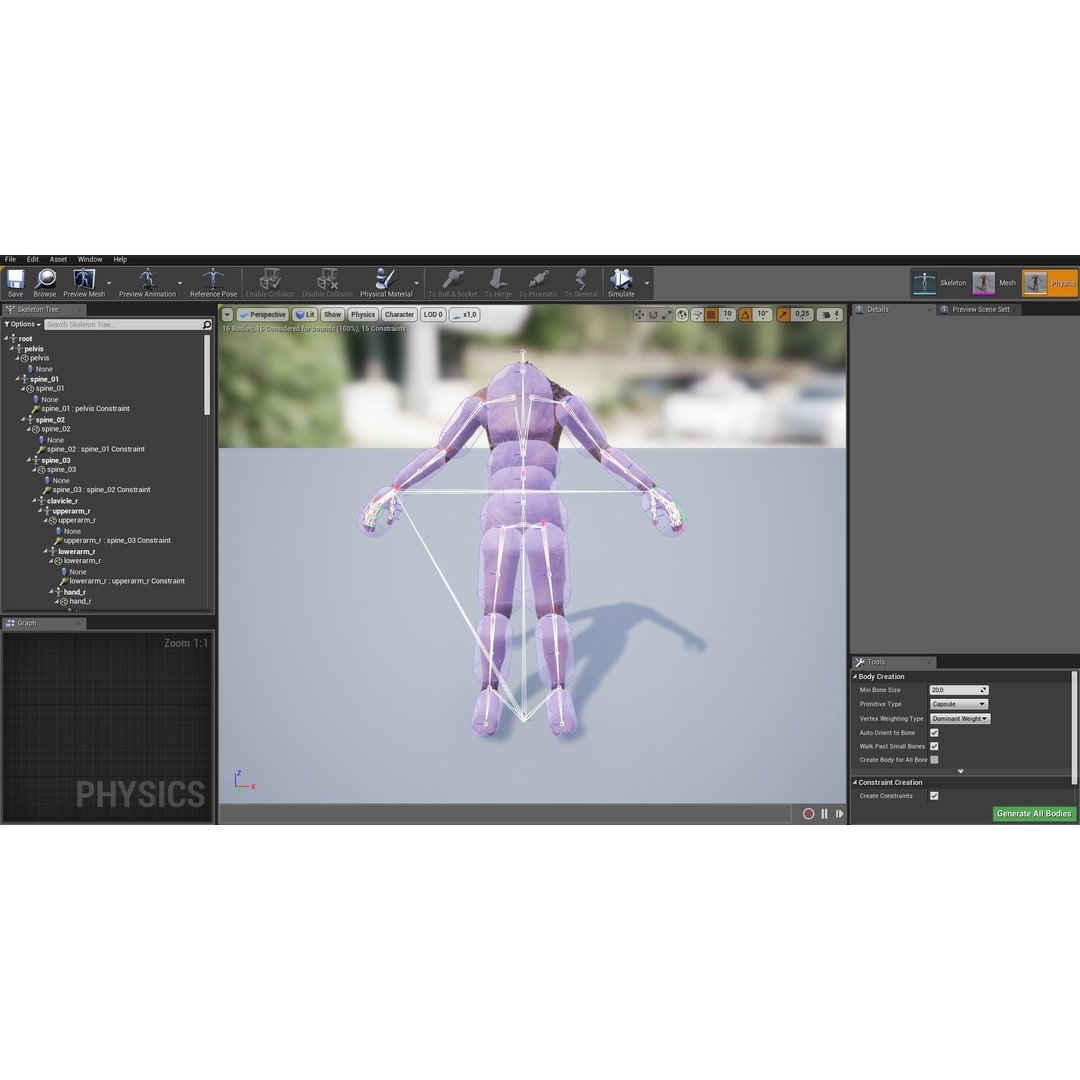The image size is (1080, 1080).
Task: Select the Save icon in the toolbar
Action: click(15, 282)
